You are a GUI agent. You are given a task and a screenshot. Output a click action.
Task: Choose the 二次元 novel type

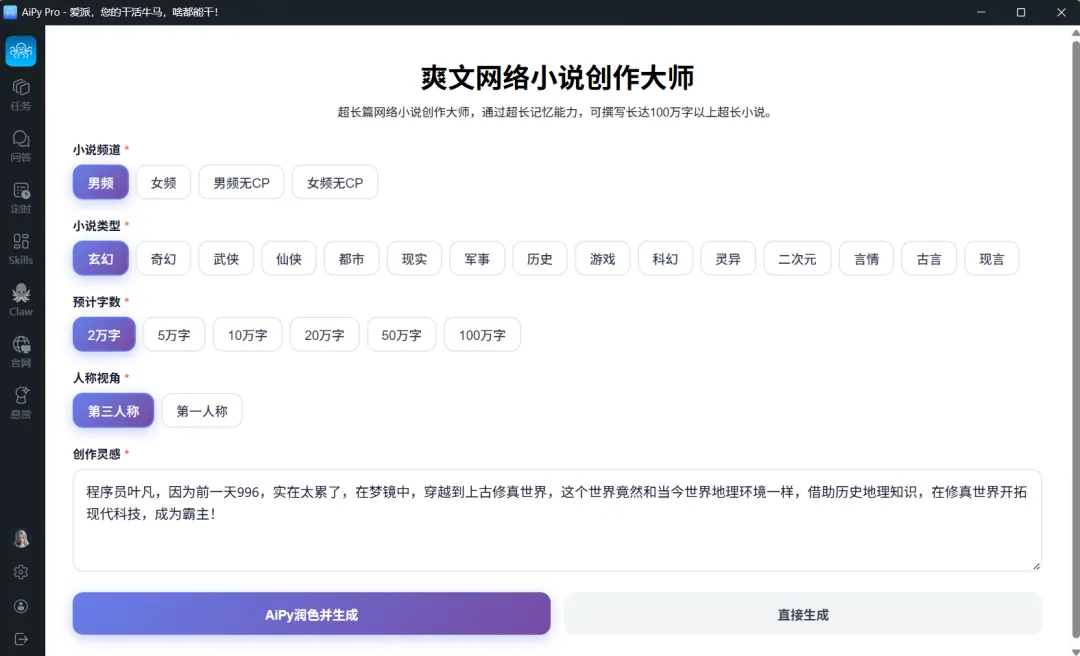click(797, 259)
